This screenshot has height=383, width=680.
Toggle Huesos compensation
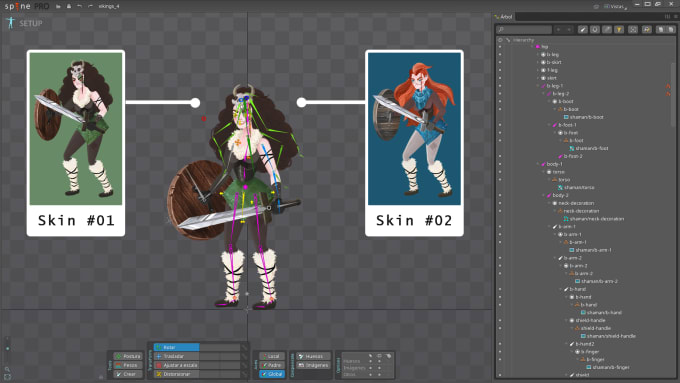(313, 356)
